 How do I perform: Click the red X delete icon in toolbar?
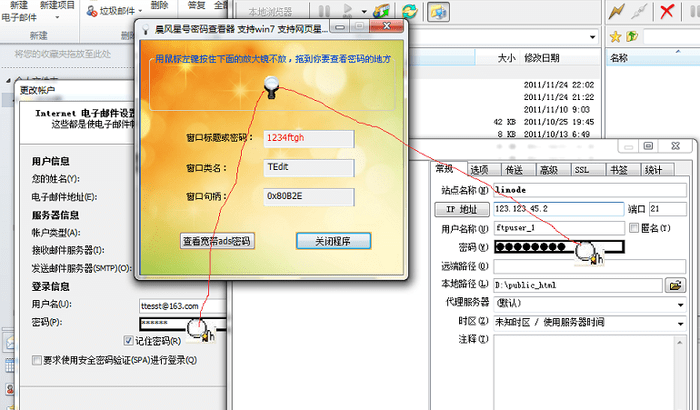pyautogui.click(x=666, y=11)
